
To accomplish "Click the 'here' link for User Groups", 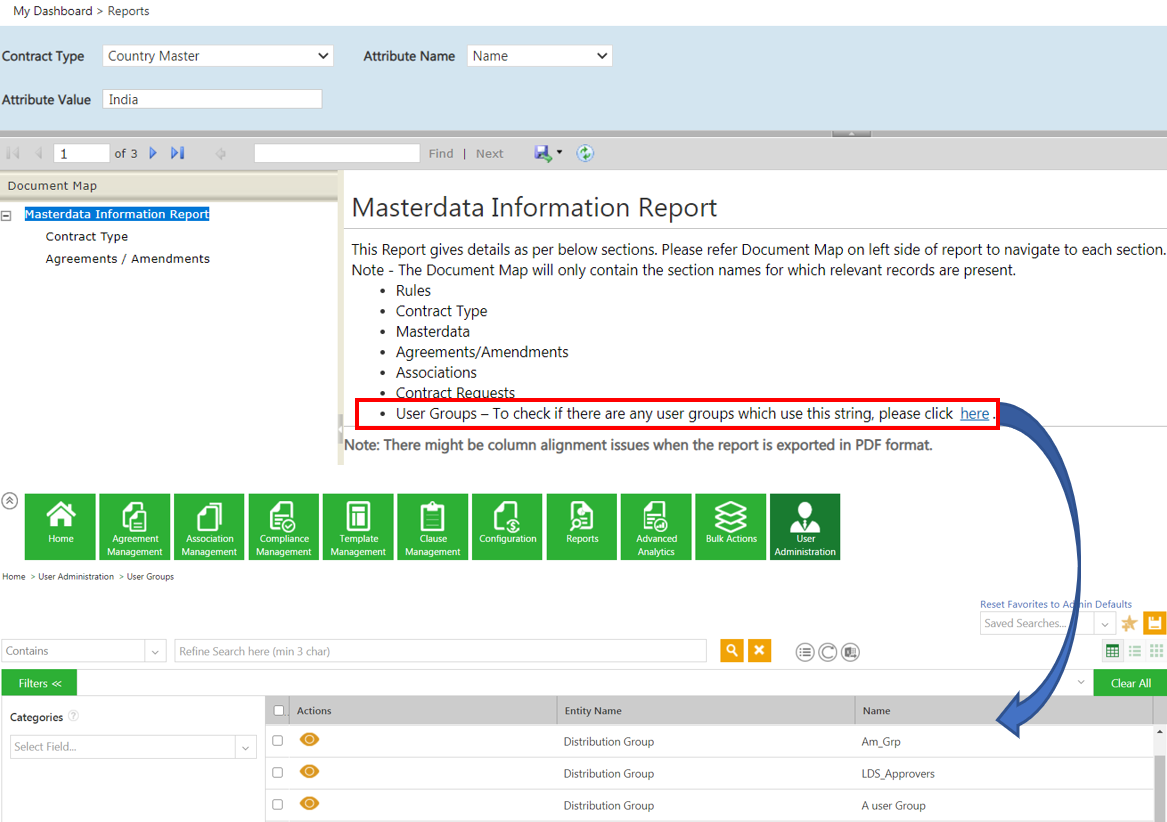I will tap(974, 414).
